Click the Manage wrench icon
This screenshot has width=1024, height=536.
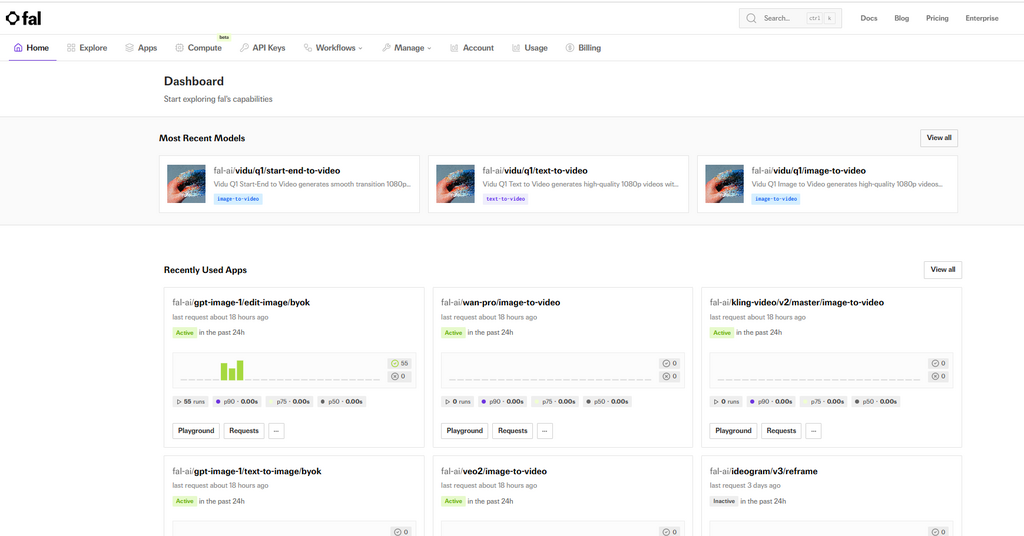coord(387,48)
